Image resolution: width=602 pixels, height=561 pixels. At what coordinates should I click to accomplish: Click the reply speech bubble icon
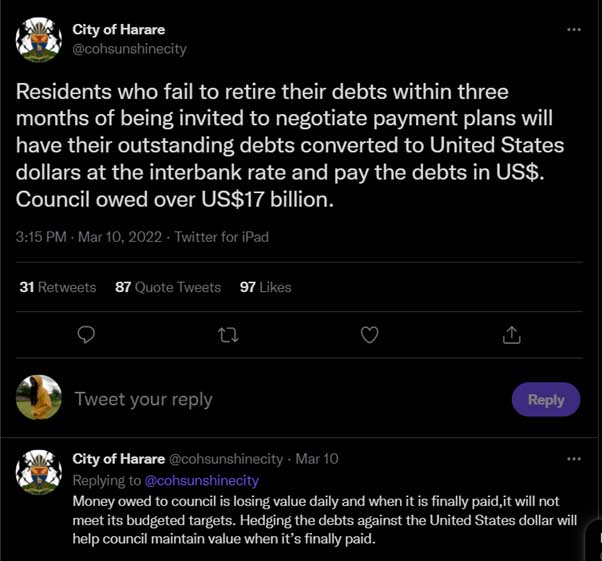[x=86, y=335]
